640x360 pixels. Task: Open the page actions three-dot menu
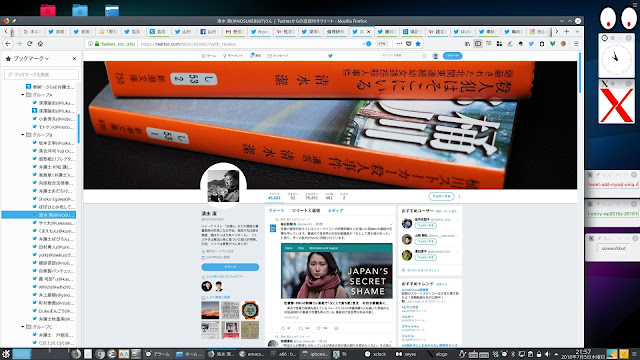[399, 44]
